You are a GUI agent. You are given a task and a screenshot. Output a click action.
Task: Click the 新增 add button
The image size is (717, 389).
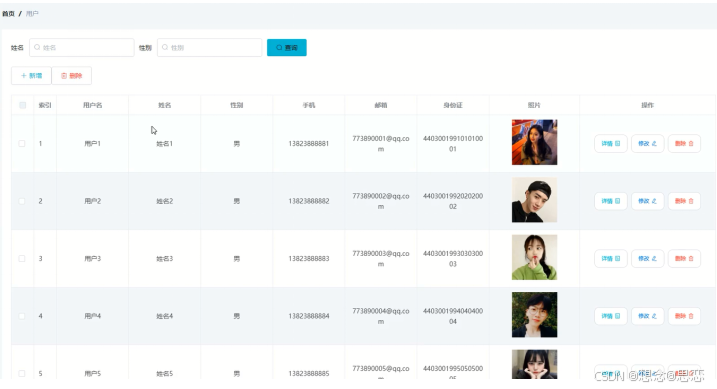(31, 76)
